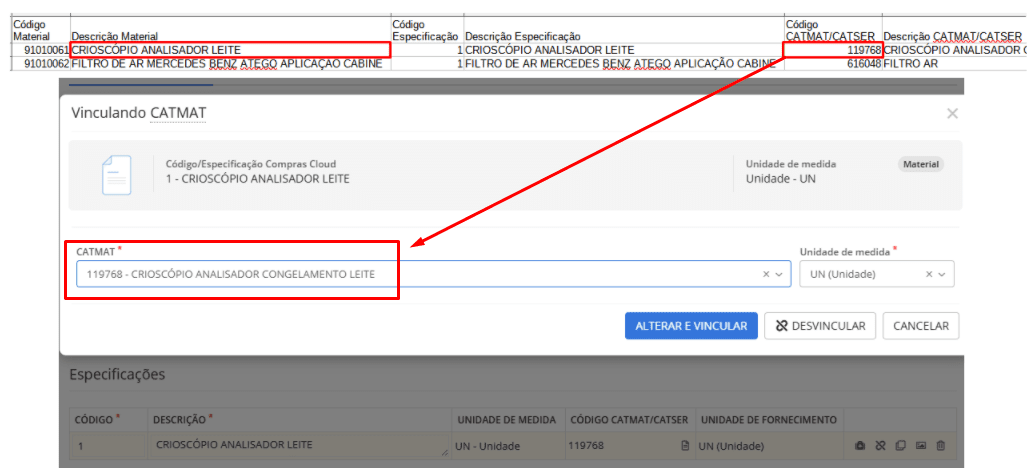
Task: Edit the Descrição field CRIOSCÓPIO ANALISADOR LEITE
Action: pyautogui.click(x=300, y=446)
